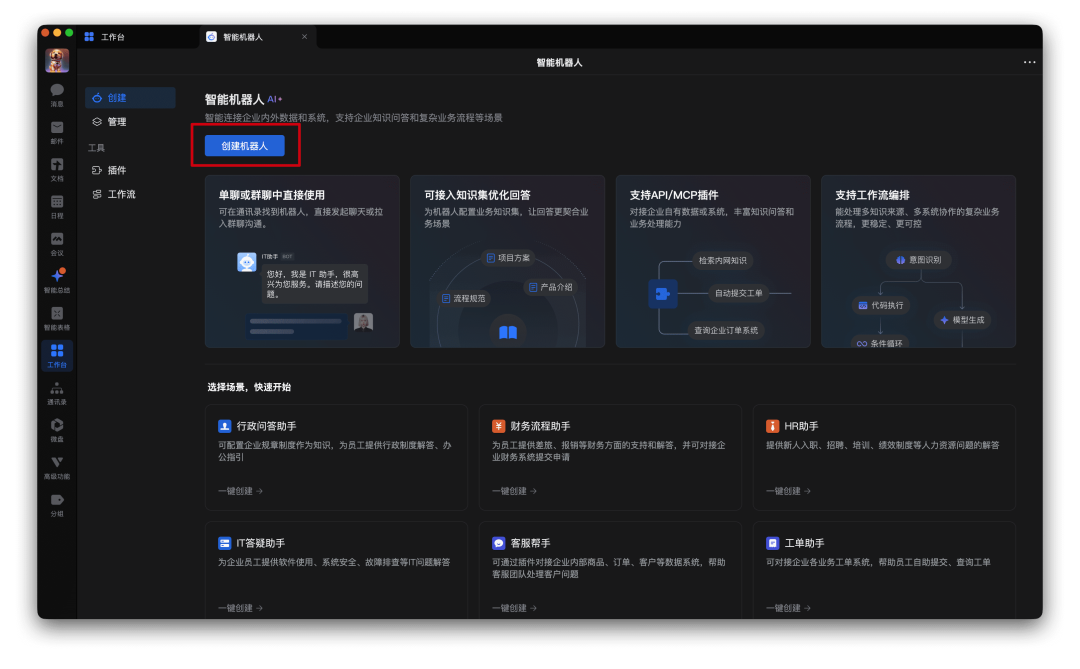Switch to the 智能机器人 tab

[x=245, y=36]
